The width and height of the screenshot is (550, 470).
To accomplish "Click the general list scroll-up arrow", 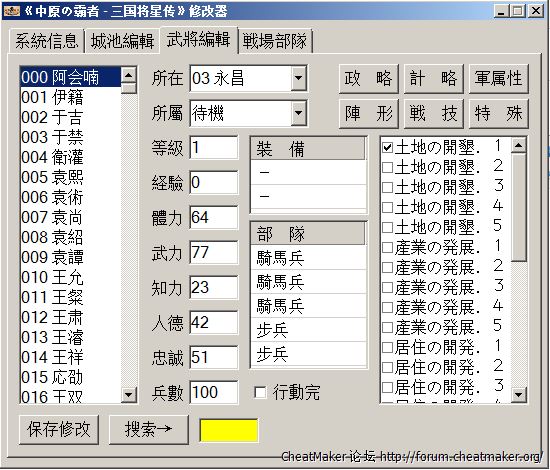I will coord(128,75).
